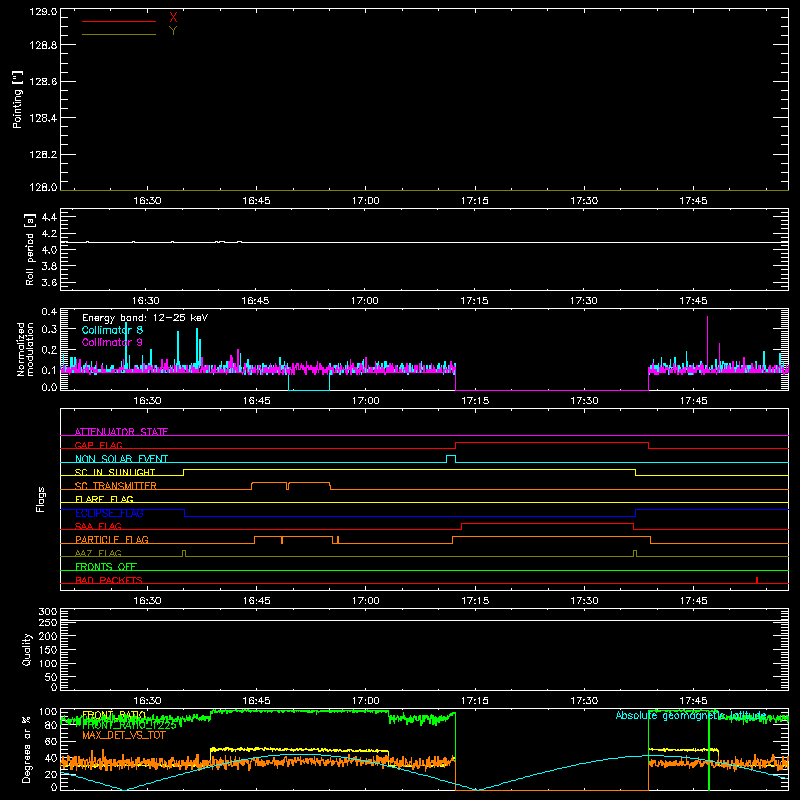Screen dimensions: 800x800
Task: Click the PARTICLE_FLAG label
Action: point(112,540)
